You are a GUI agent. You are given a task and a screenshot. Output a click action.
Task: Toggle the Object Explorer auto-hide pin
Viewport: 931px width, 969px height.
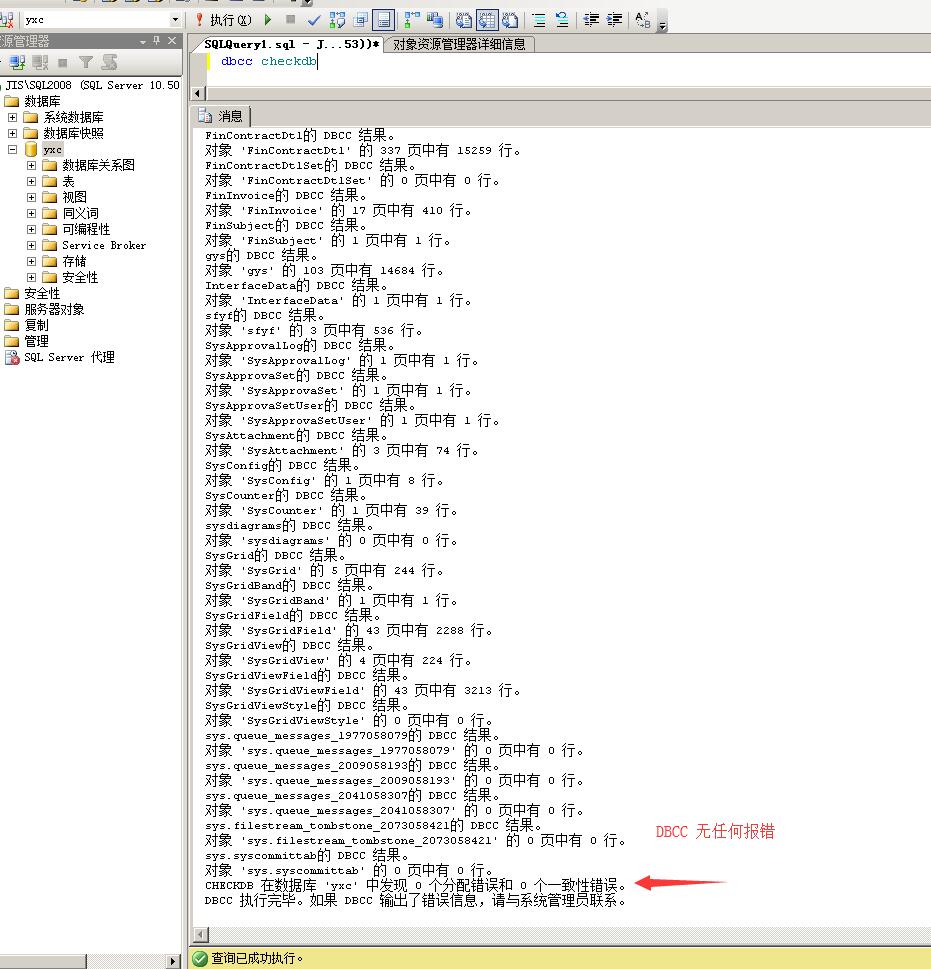(157, 41)
